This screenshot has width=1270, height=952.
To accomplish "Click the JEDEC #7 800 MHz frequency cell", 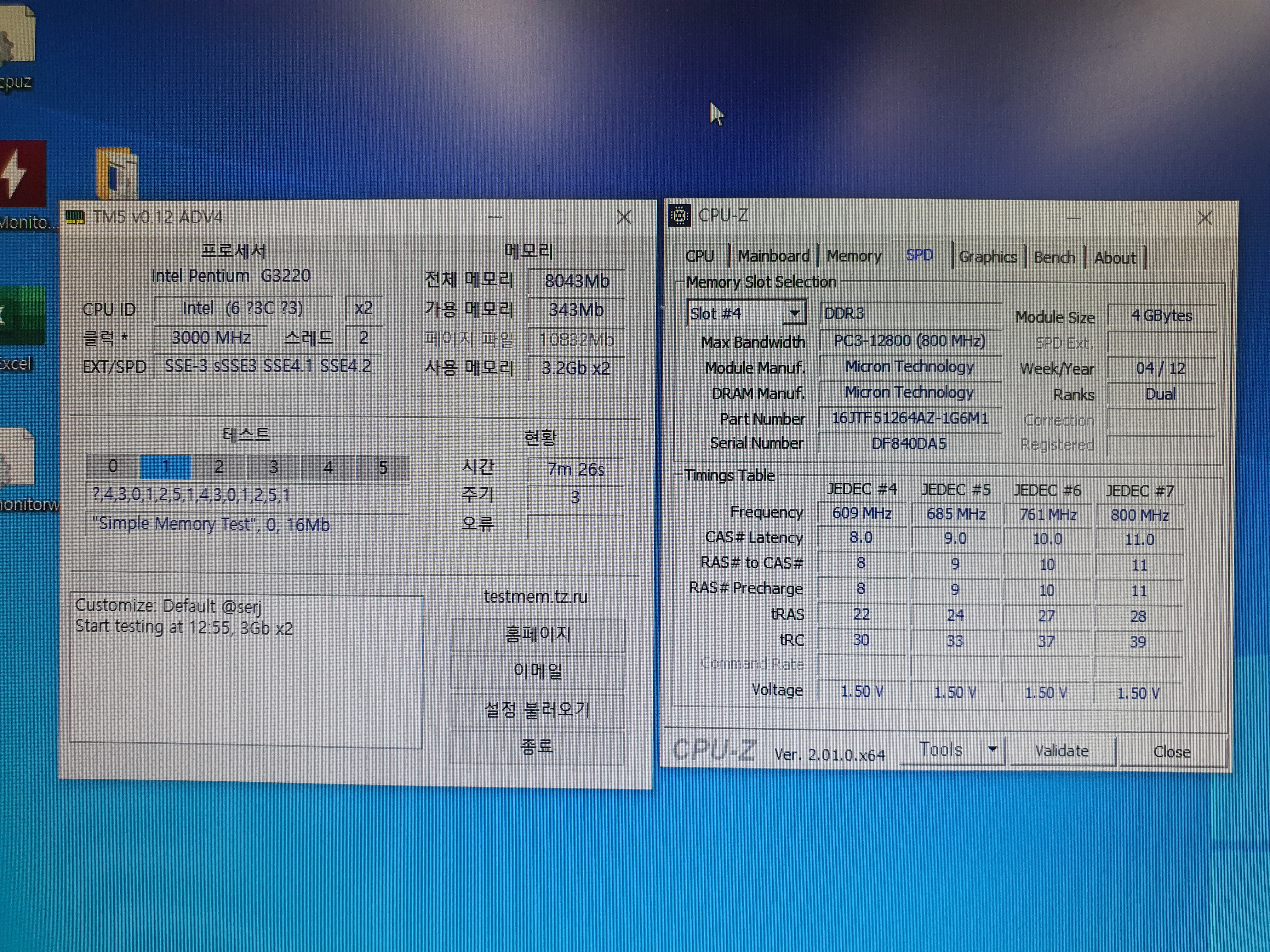I will click(x=1140, y=515).
